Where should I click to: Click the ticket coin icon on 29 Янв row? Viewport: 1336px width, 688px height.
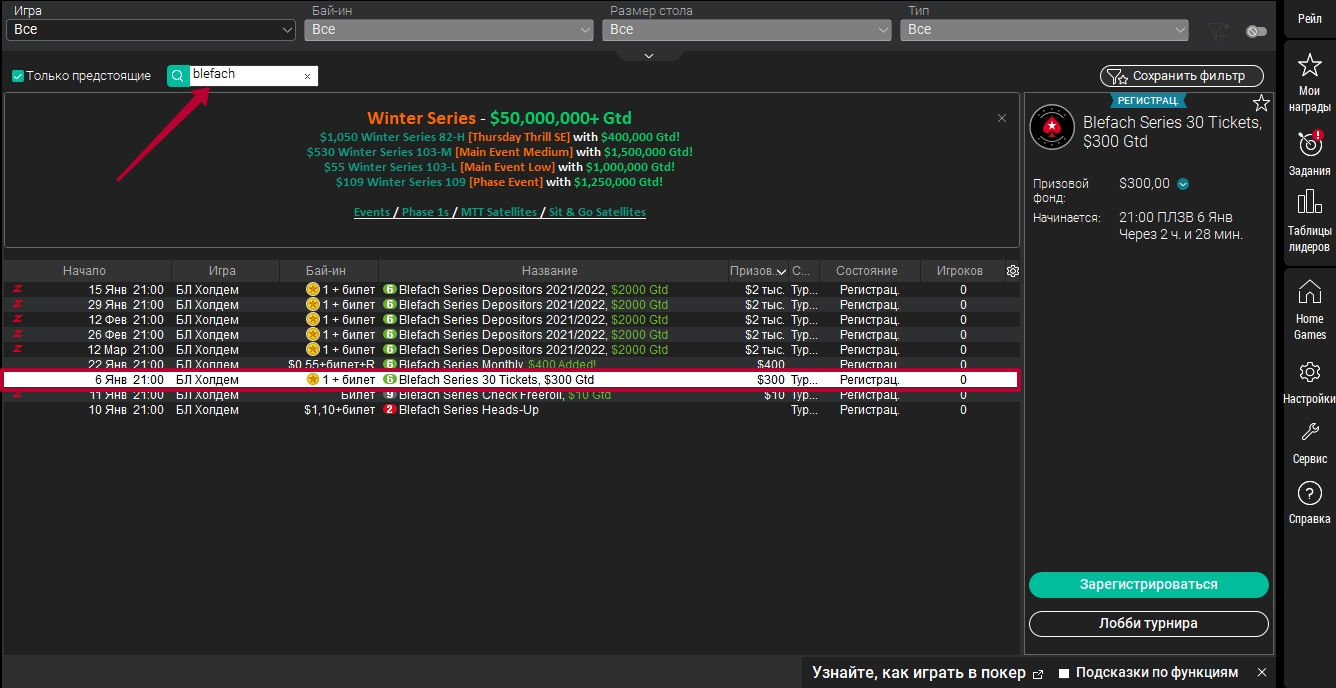[x=313, y=305]
